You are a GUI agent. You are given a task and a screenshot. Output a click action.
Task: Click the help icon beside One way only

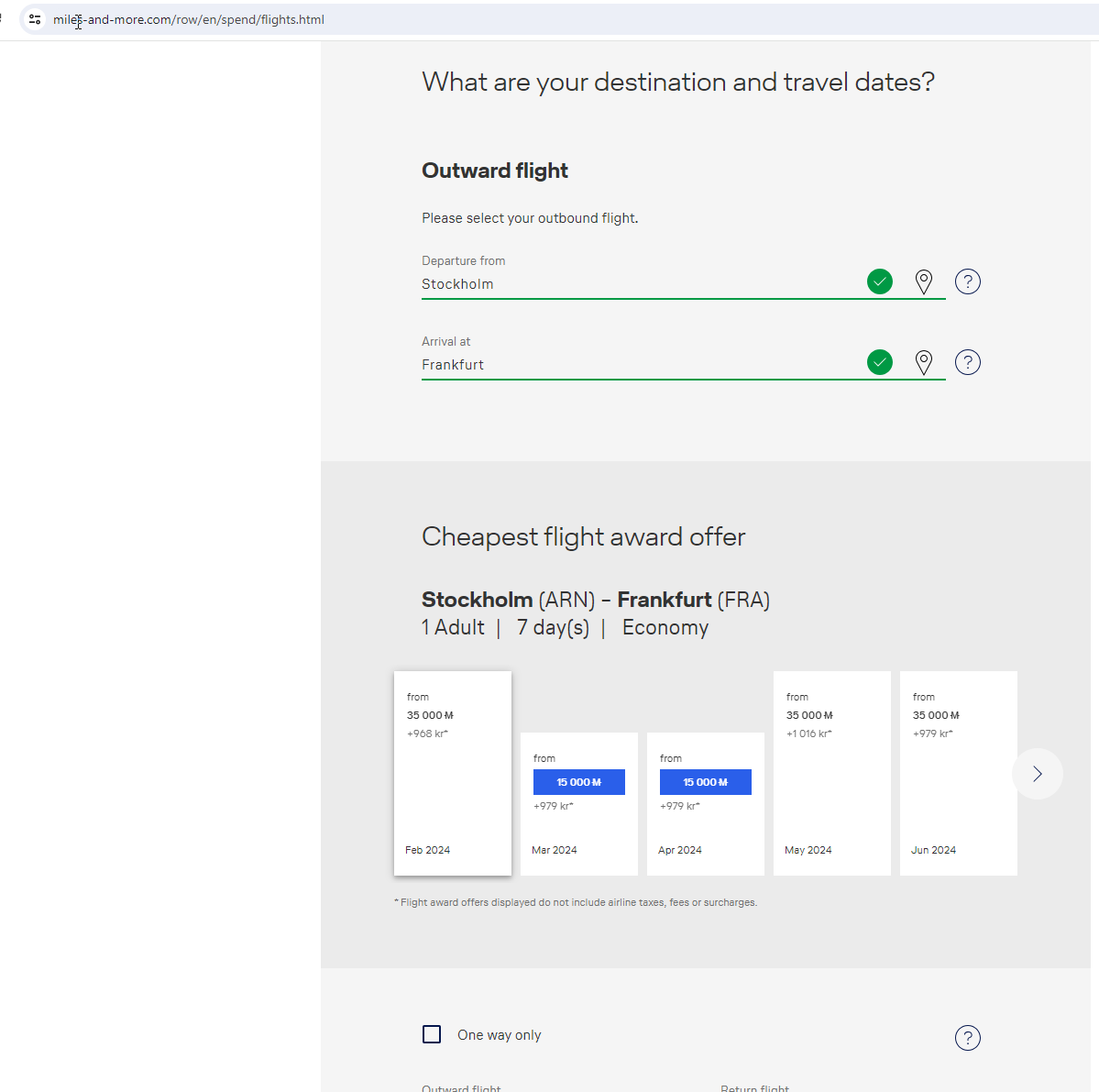coord(967,1038)
